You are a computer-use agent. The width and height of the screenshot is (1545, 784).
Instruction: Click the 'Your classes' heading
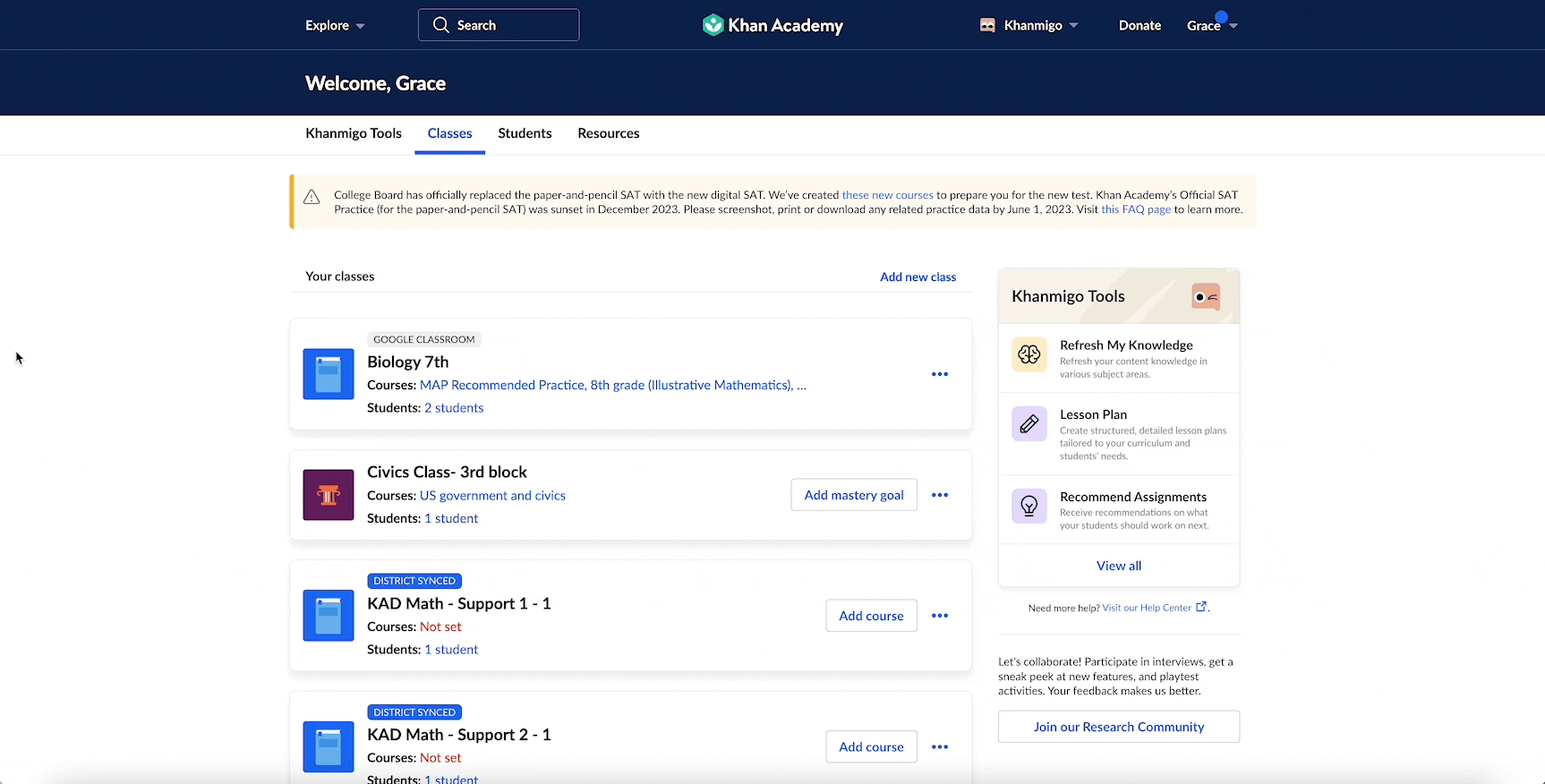pyautogui.click(x=340, y=277)
